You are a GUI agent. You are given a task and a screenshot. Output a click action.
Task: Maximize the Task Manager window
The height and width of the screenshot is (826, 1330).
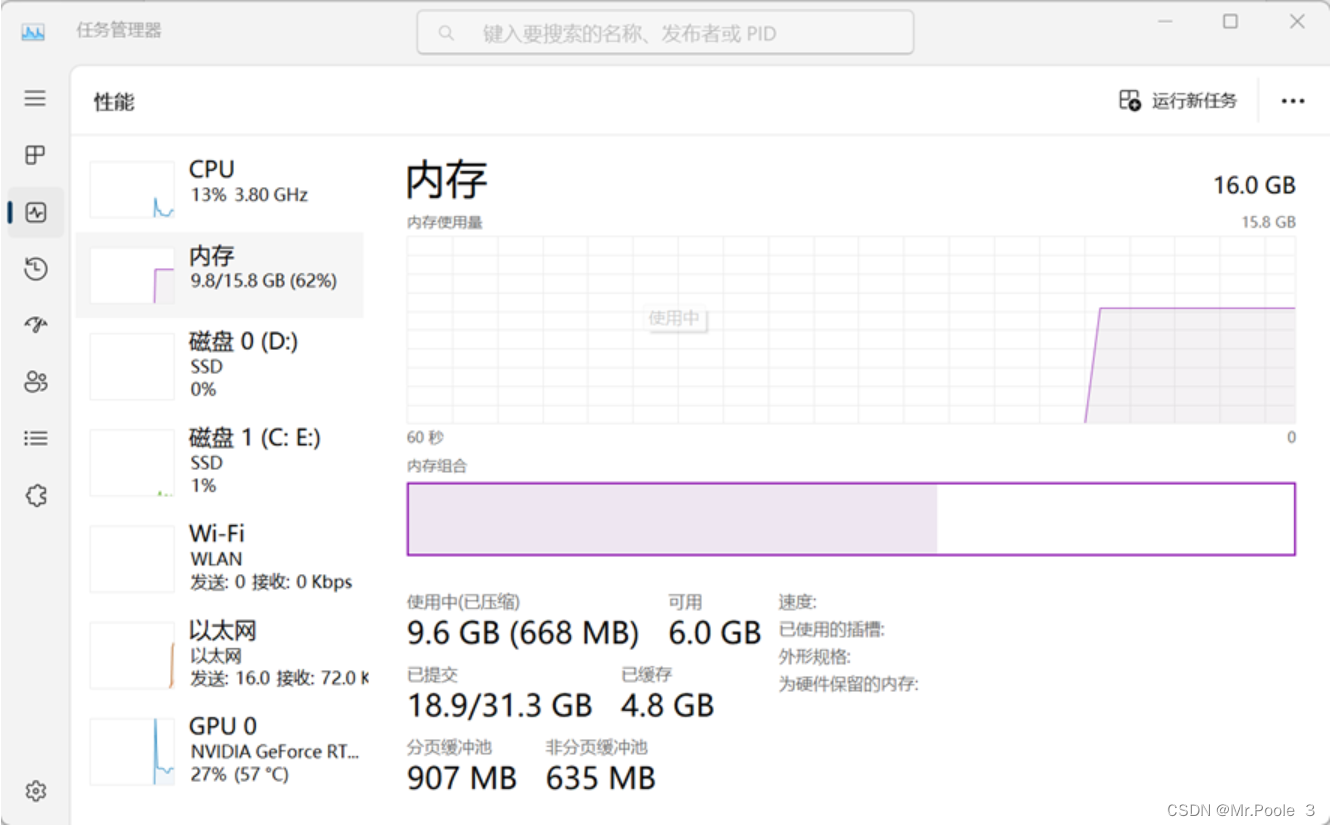[1230, 22]
